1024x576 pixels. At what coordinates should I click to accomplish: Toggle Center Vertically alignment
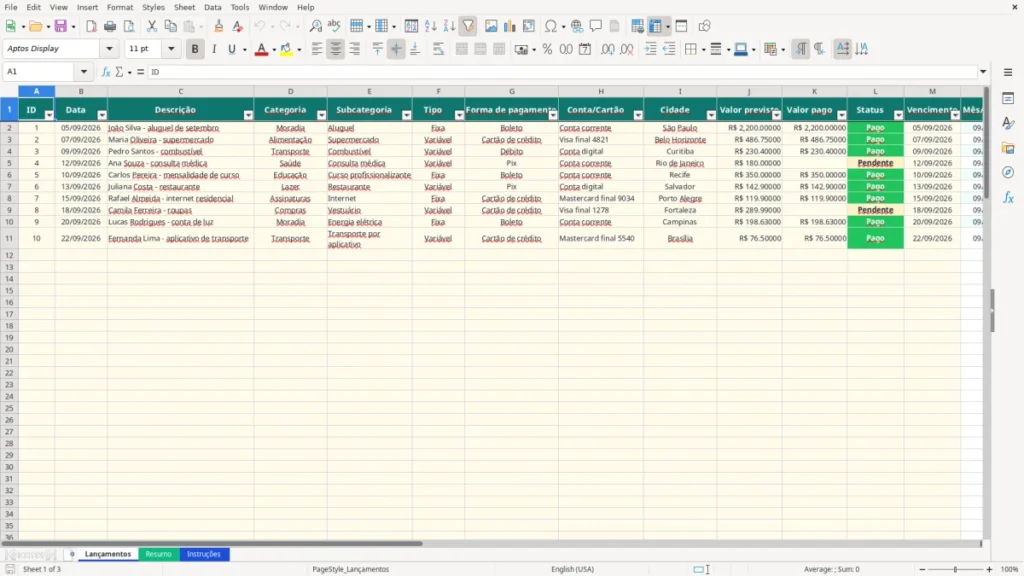[396, 49]
